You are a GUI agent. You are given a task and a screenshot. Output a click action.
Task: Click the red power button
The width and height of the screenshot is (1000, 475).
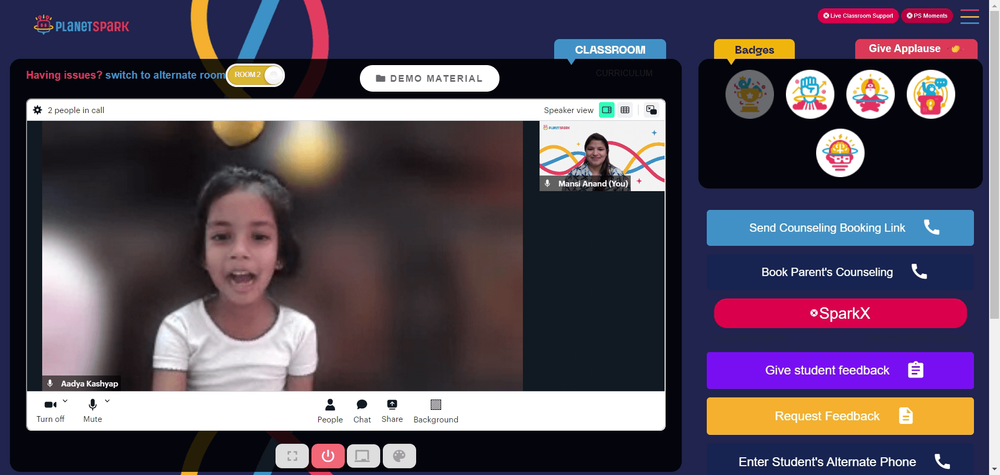pyautogui.click(x=328, y=456)
